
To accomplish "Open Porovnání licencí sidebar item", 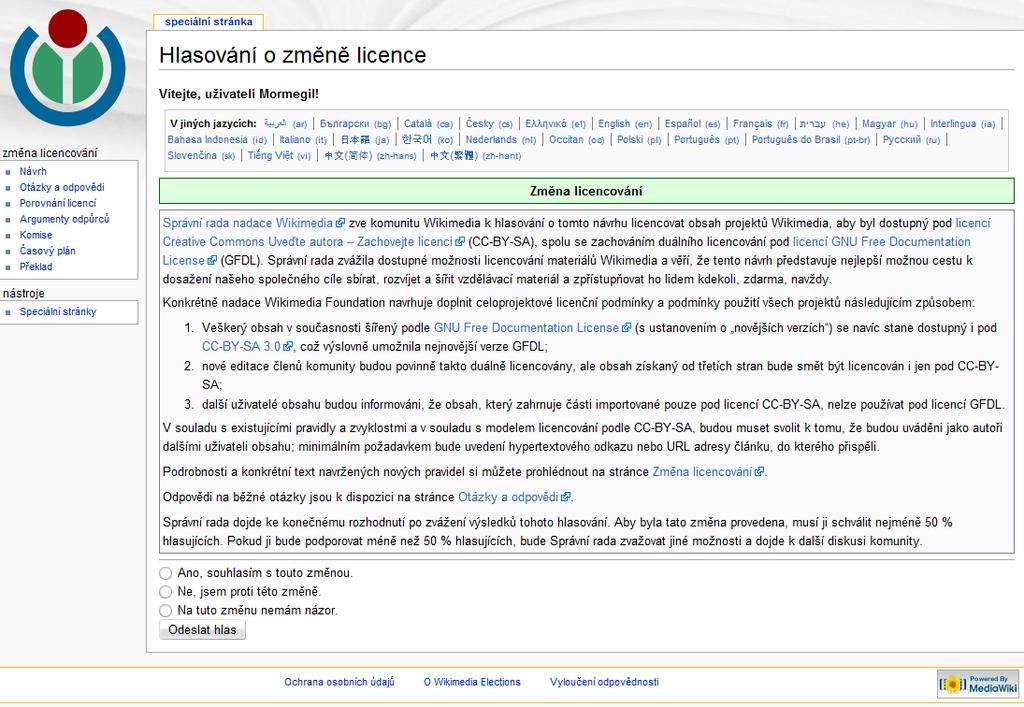I will pyautogui.click(x=57, y=203).
